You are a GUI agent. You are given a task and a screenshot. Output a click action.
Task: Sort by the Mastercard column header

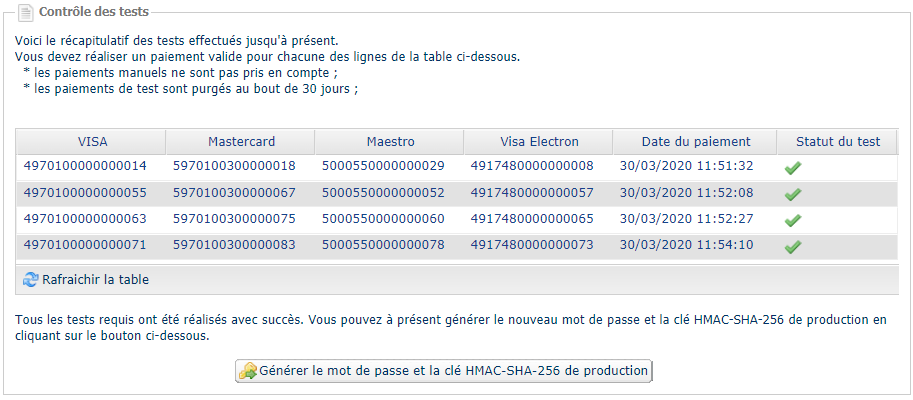click(241, 142)
